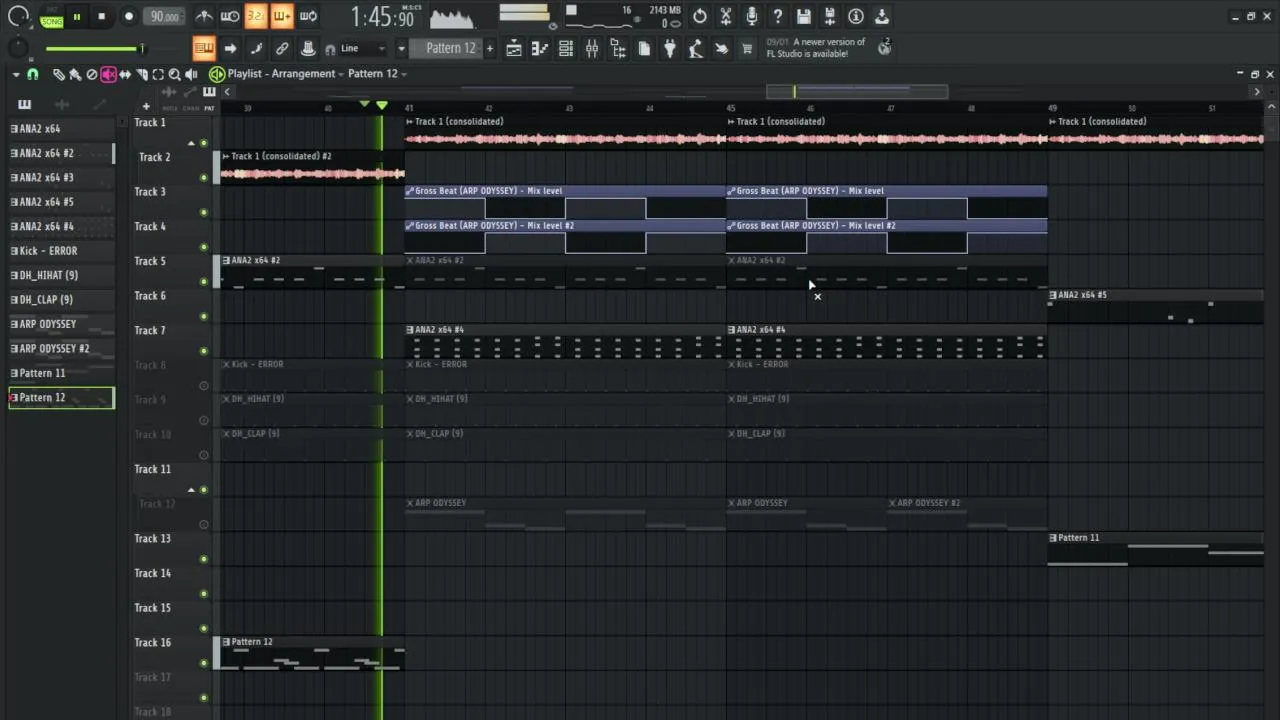Click the microphone recording icon
Screen dimensions: 1280x720
tap(752, 16)
